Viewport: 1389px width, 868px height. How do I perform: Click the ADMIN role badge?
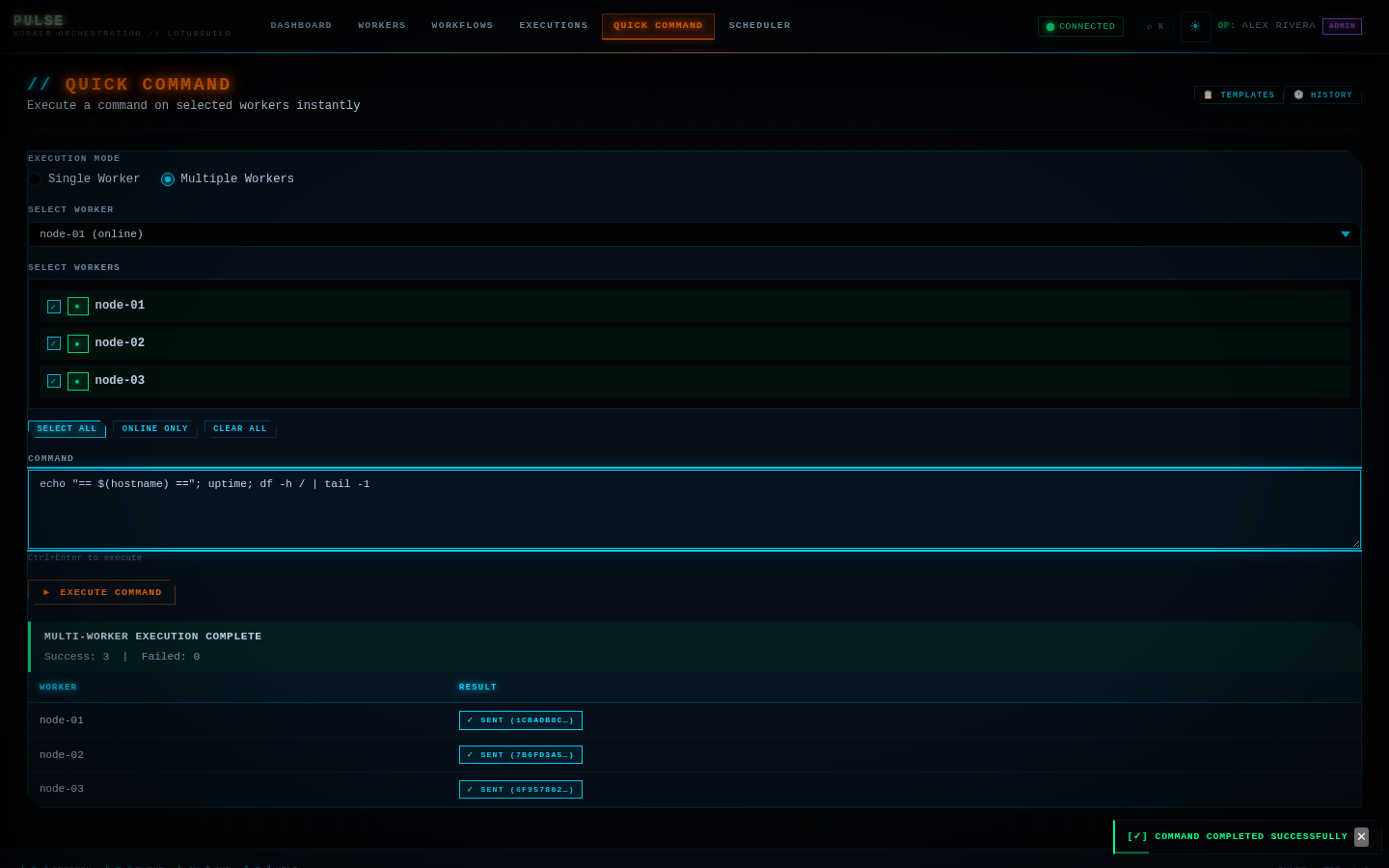(1342, 26)
